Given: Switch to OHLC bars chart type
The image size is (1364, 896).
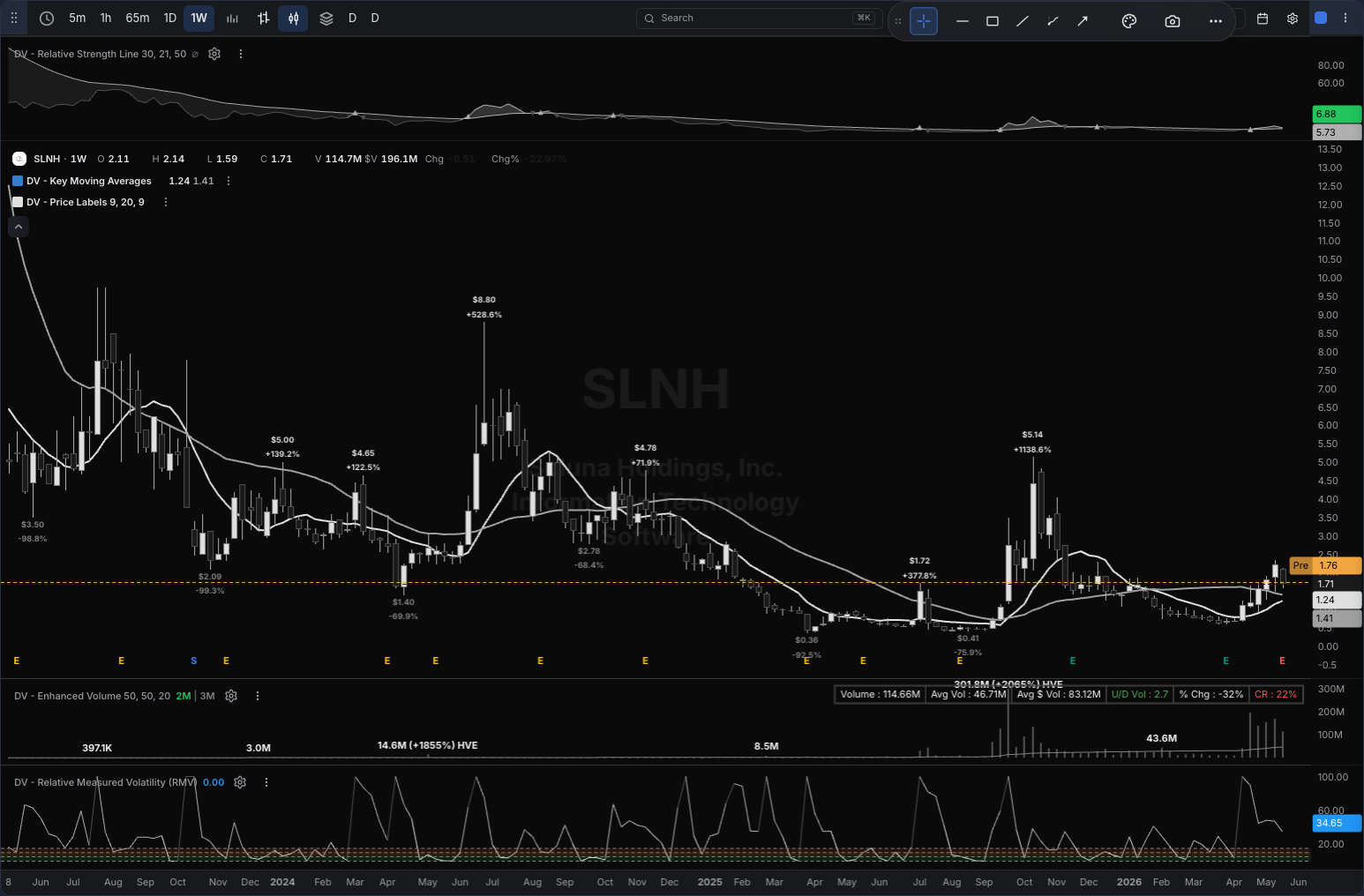Looking at the screenshot, I should click(x=263, y=18).
